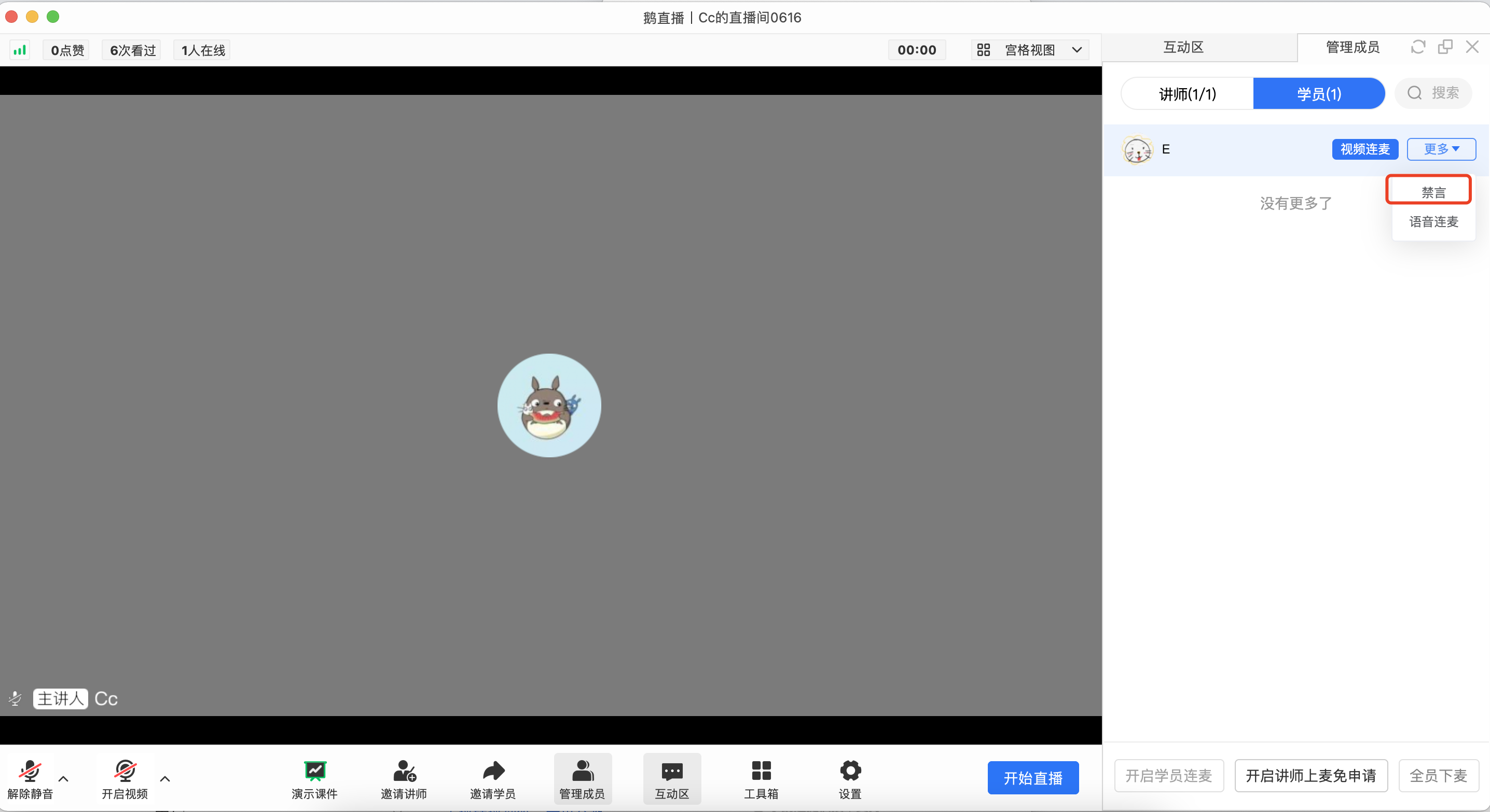Choose 禁言 from the dropdown menu
The image size is (1490, 812).
click(1433, 192)
